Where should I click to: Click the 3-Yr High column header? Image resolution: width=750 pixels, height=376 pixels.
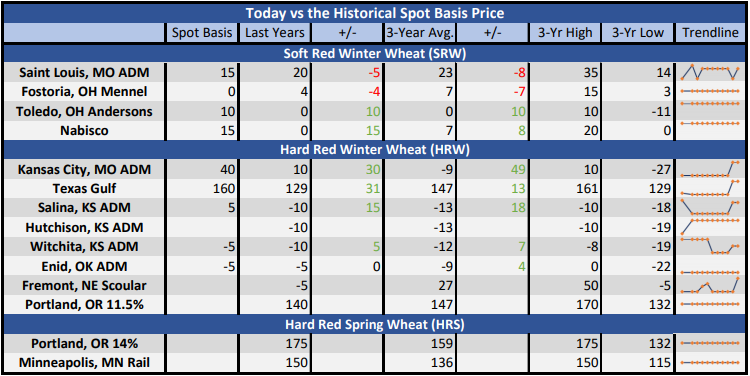(565, 33)
